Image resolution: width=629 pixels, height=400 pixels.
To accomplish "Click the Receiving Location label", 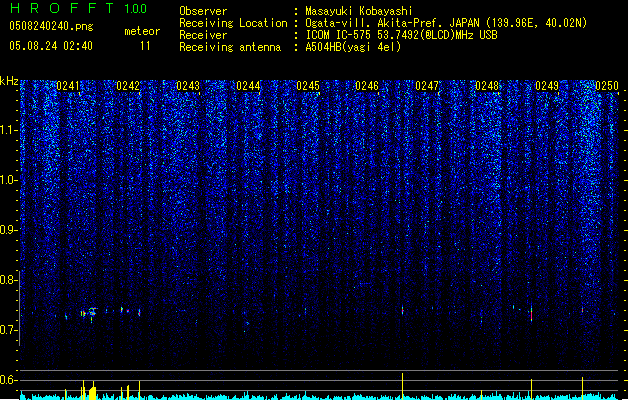I will click(x=233, y=23).
